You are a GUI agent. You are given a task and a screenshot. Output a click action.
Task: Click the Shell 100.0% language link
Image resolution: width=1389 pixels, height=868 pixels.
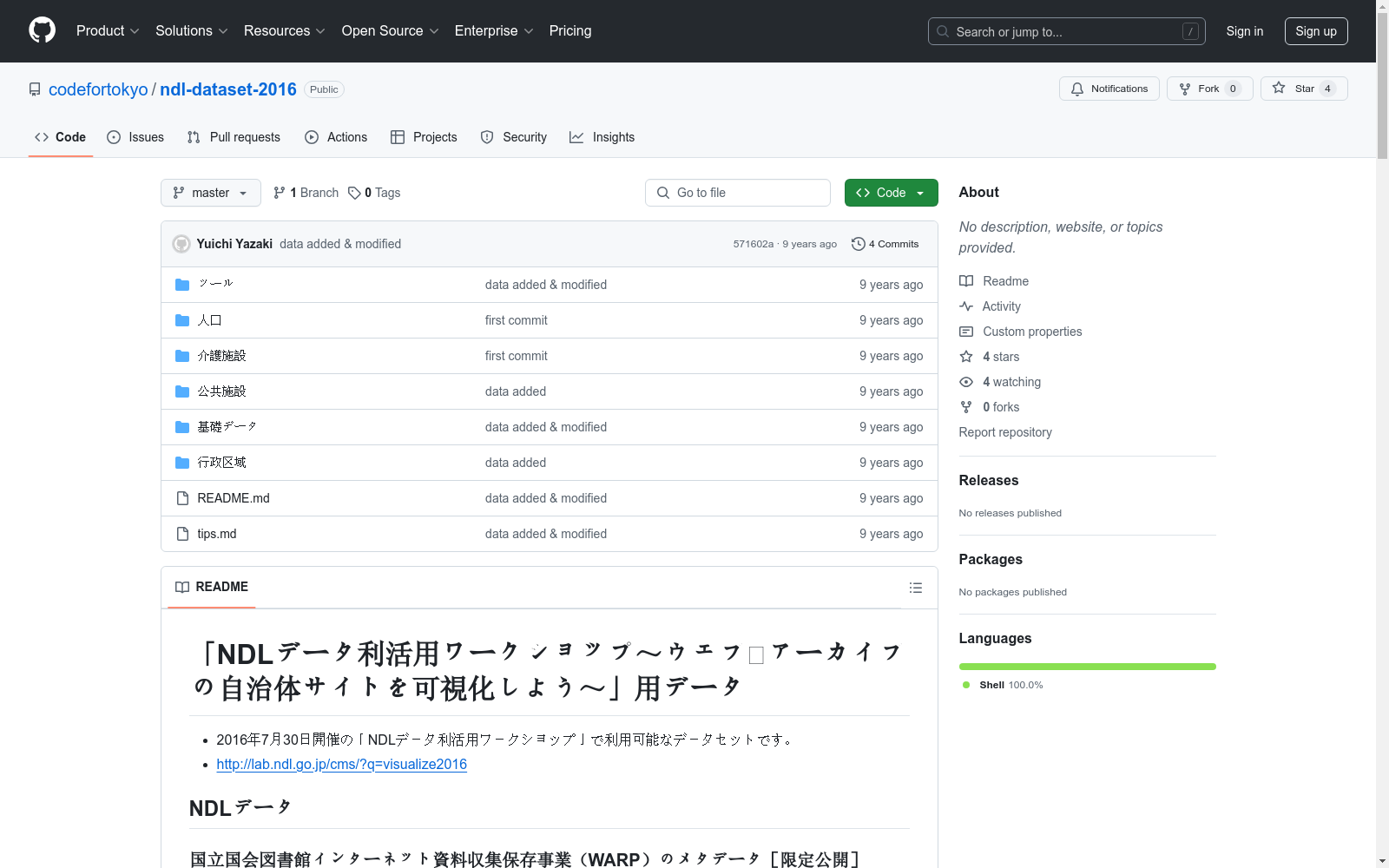(1004, 685)
